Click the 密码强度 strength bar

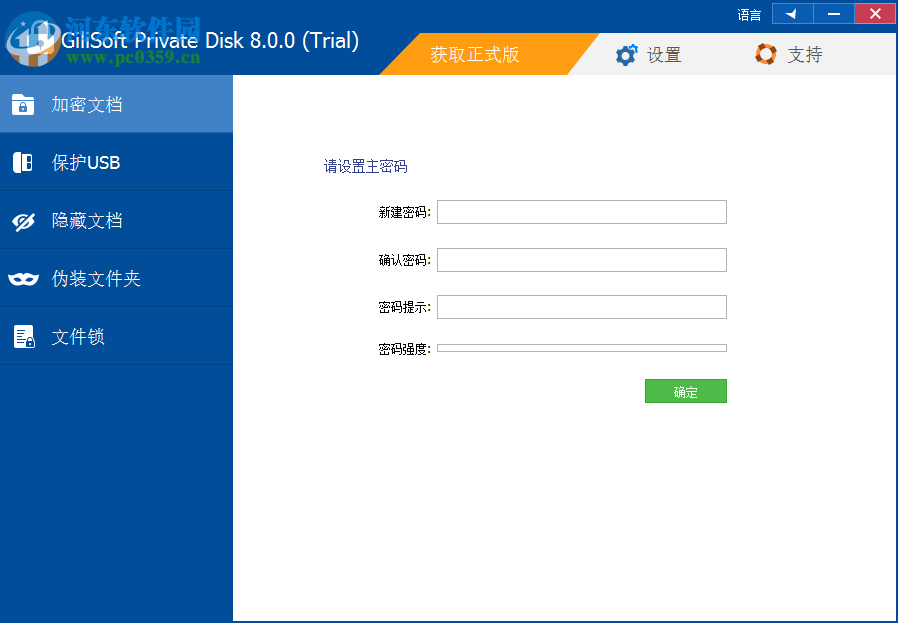click(582, 347)
